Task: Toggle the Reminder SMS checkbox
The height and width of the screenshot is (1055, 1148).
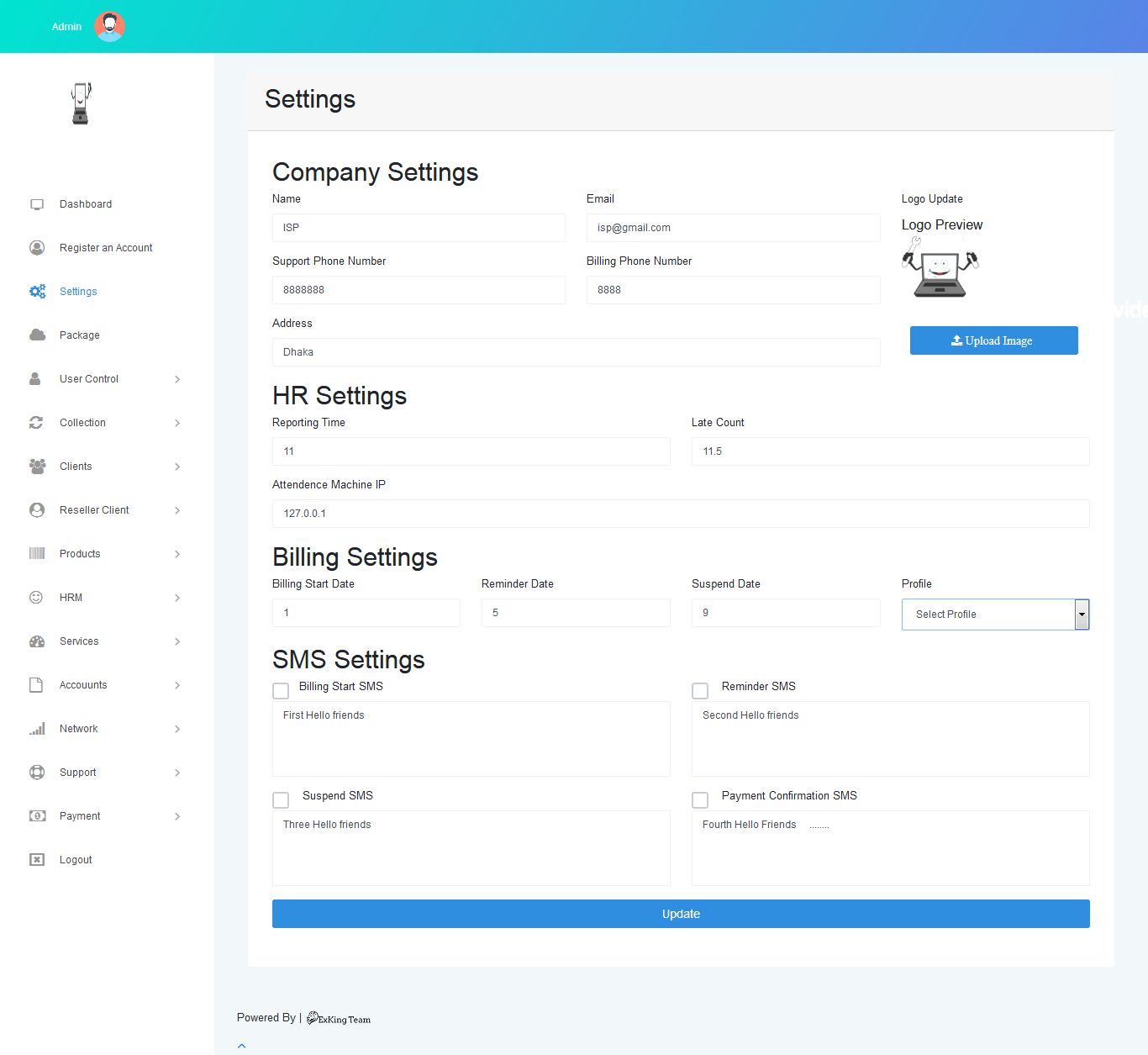Action: (x=700, y=691)
